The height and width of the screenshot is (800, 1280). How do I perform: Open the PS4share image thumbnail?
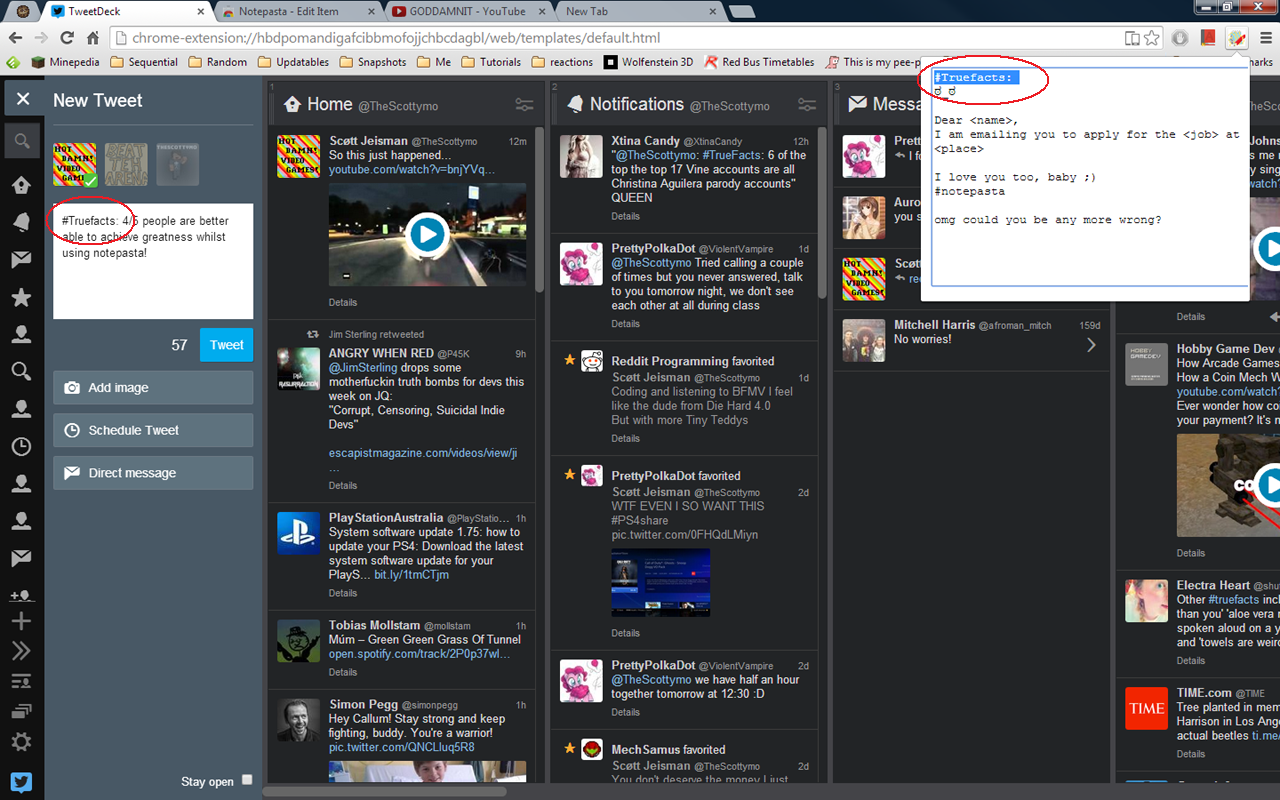(661, 582)
